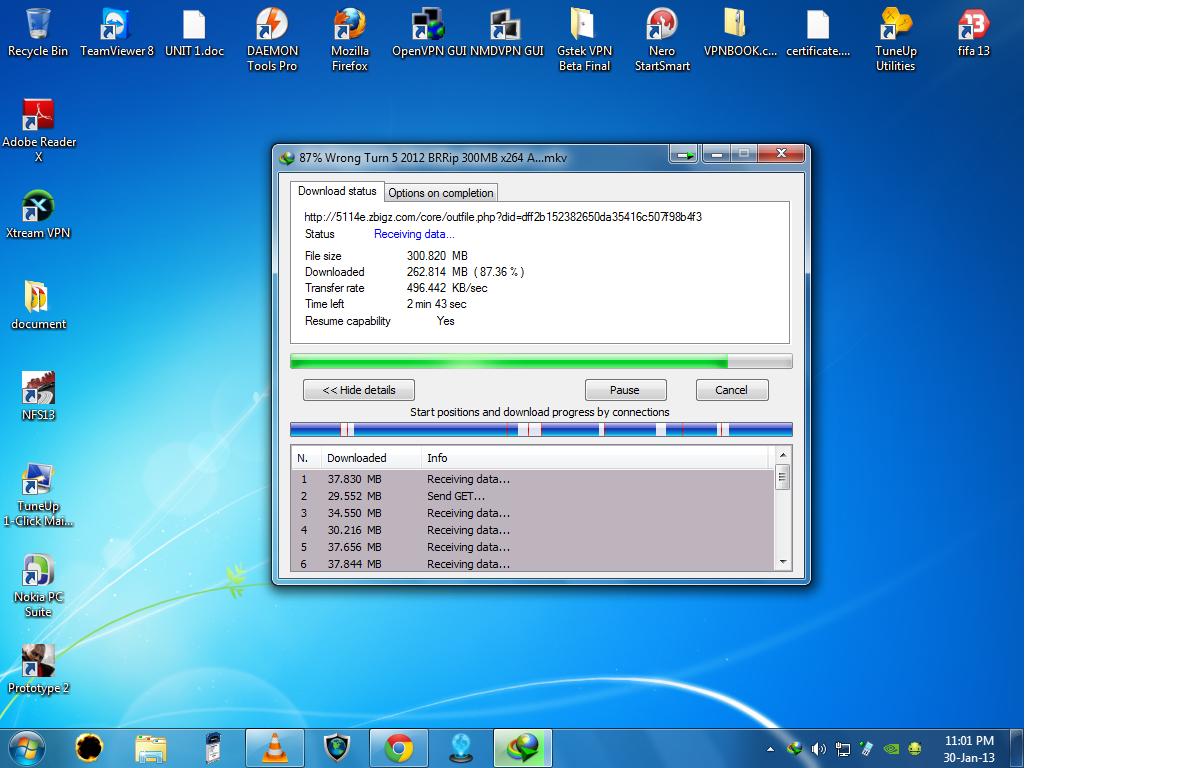Collapse panel with Hide details button

[x=358, y=390]
